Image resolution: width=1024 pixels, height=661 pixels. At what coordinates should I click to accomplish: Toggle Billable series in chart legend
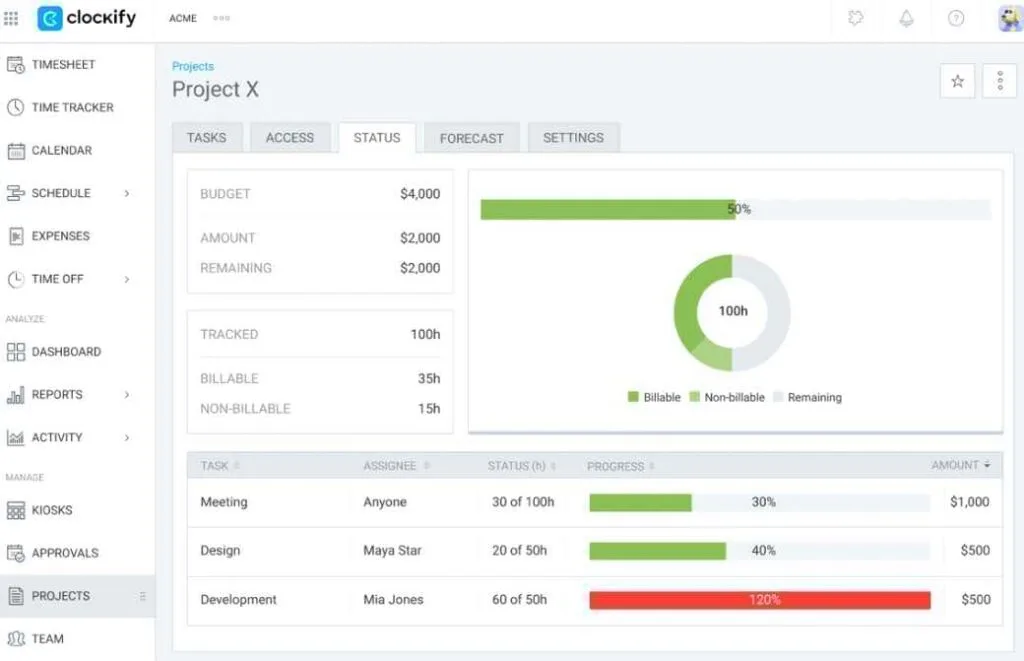click(654, 397)
